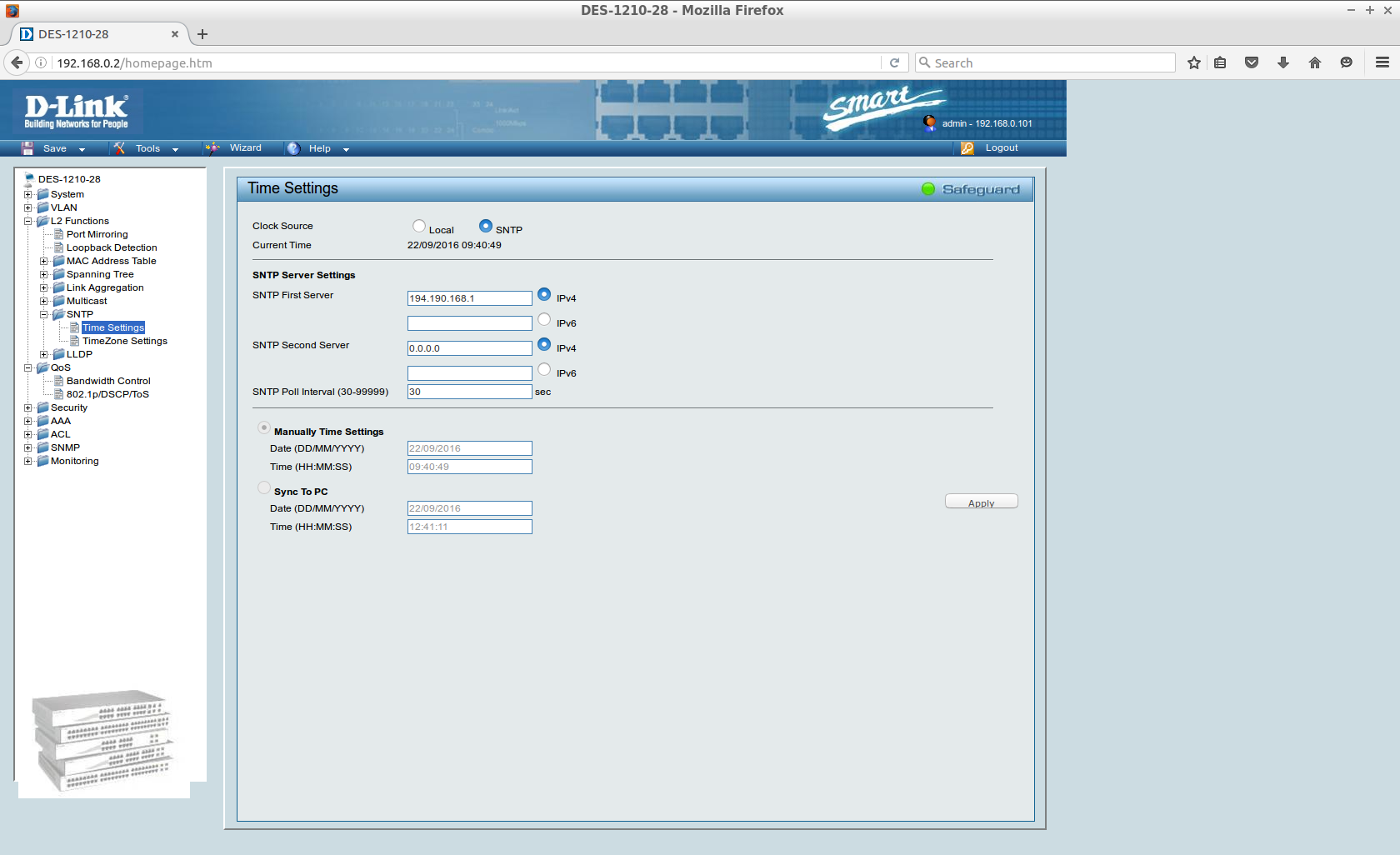Expand the System folder in tree
Viewport: 1400px width, 855px height.
pos(27,195)
